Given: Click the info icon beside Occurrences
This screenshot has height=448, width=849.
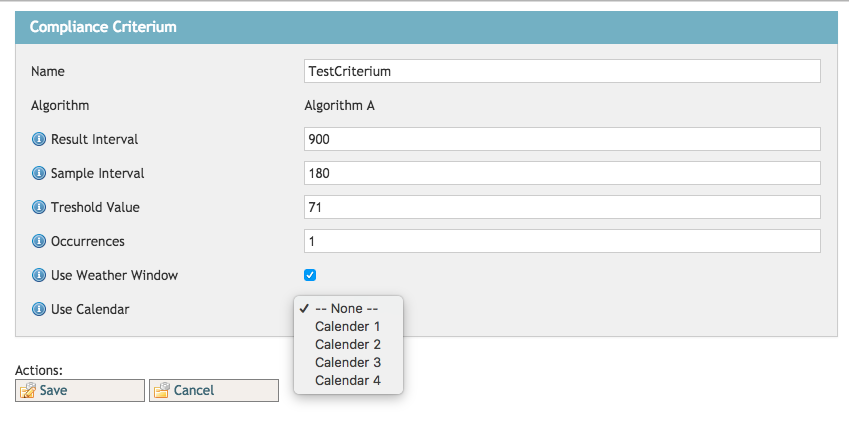Looking at the screenshot, I should point(39,241).
